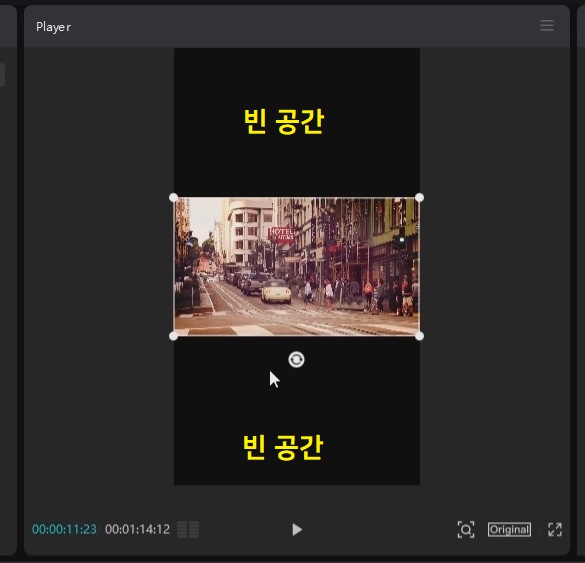Image resolution: width=585 pixels, height=563 pixels.
Task: Select the top-right corner resize handle
Action: click(419, 197)
